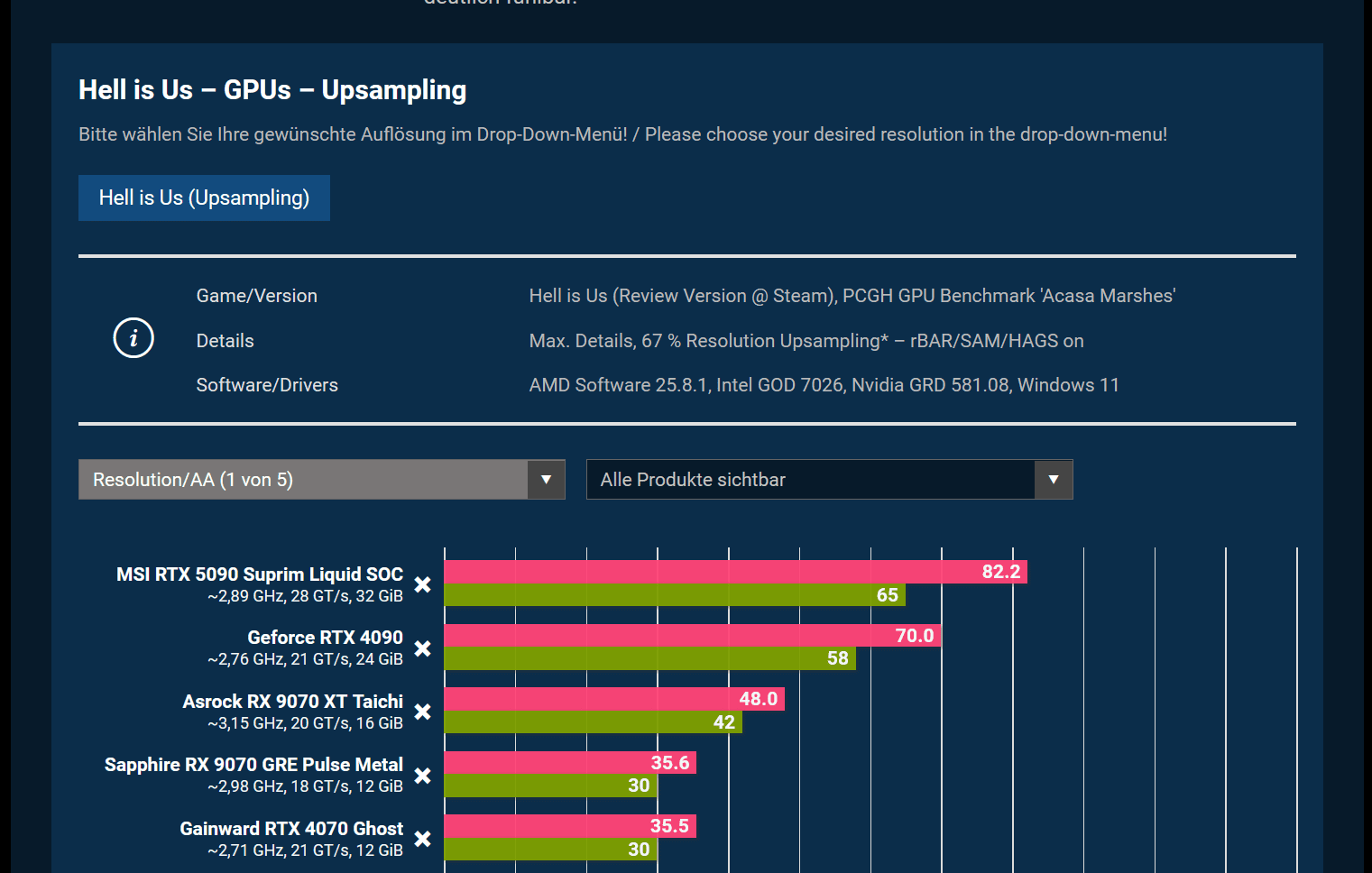The width and height of the screenshot is (1372, 873).
Task: Click the green 30 bar for RTX 4070 Ghost
Action: (x=550, y=850)
